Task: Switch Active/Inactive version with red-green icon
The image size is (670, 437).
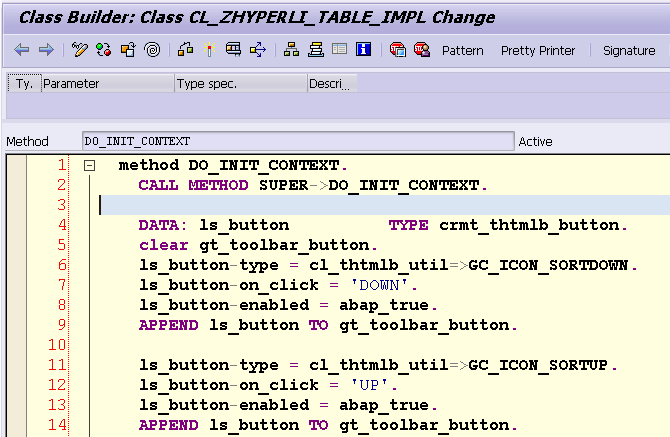Action: (x=103, y=50)
